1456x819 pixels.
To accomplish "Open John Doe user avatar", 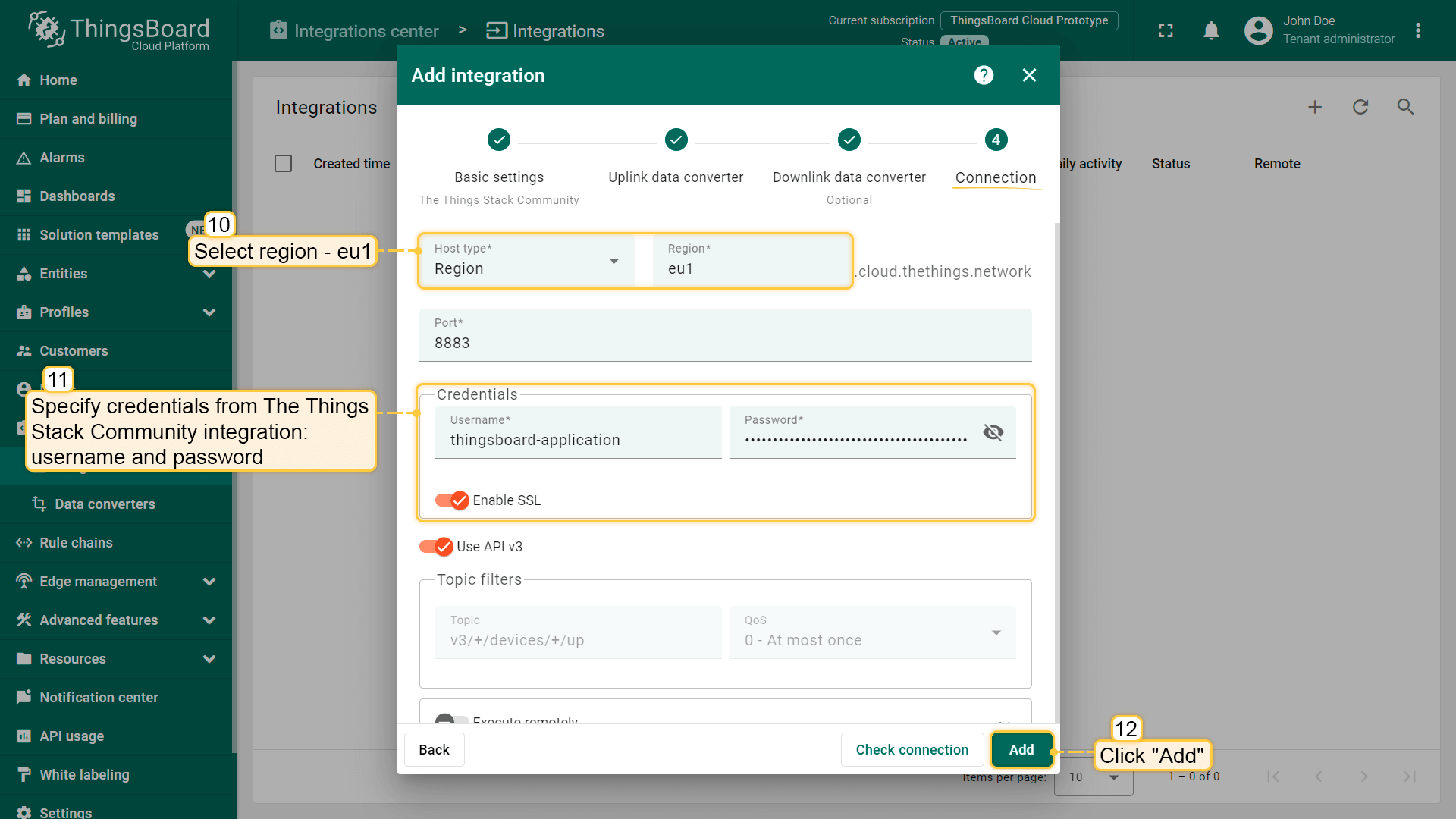I will (1258, 30).
